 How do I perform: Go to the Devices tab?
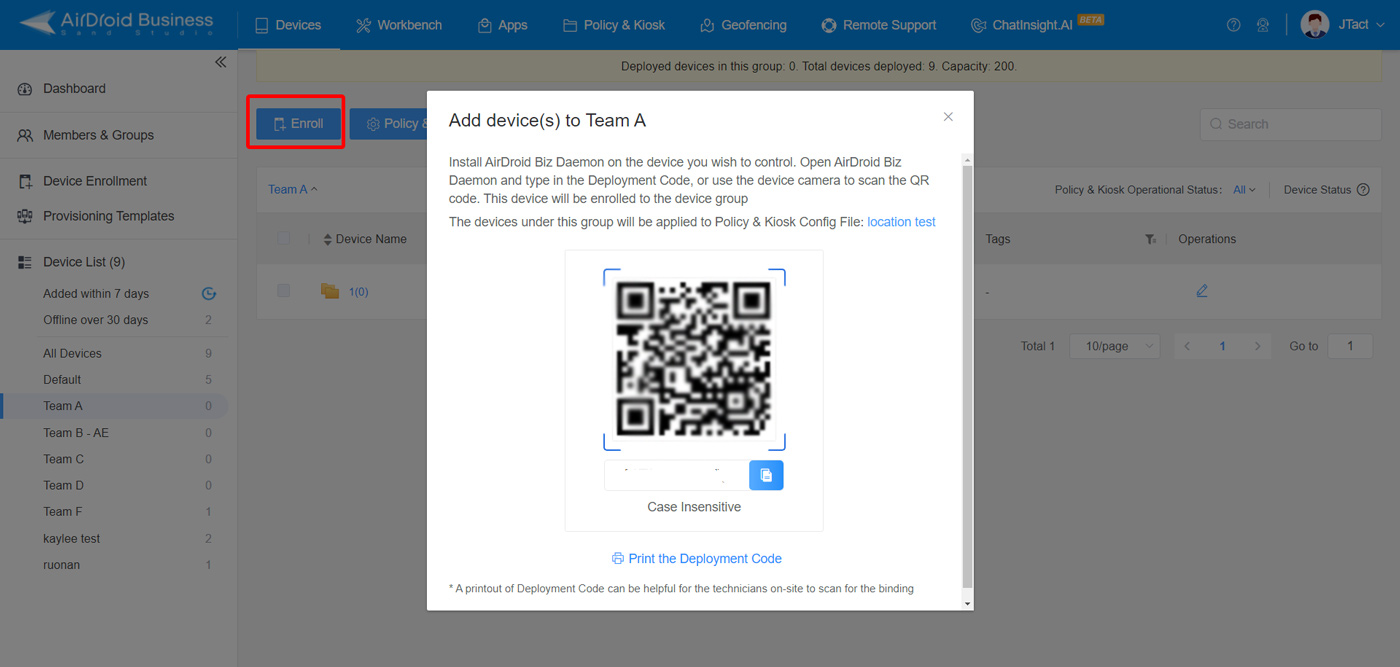[288, 25]
